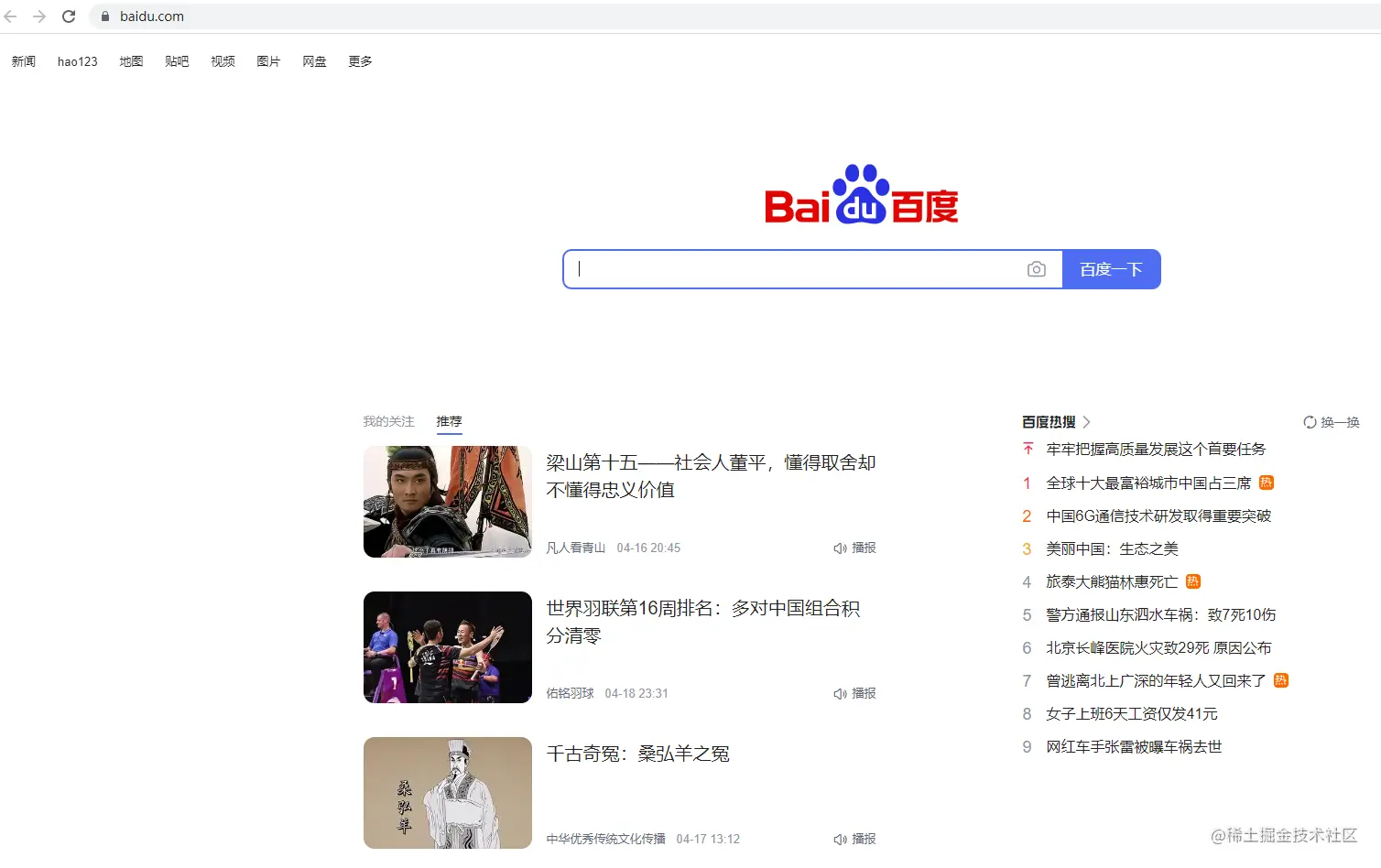Screen dimensions: 1381x868
Task: Open hot search 旅泰大熊猫林惠死亡
Action: (1112, 581)
